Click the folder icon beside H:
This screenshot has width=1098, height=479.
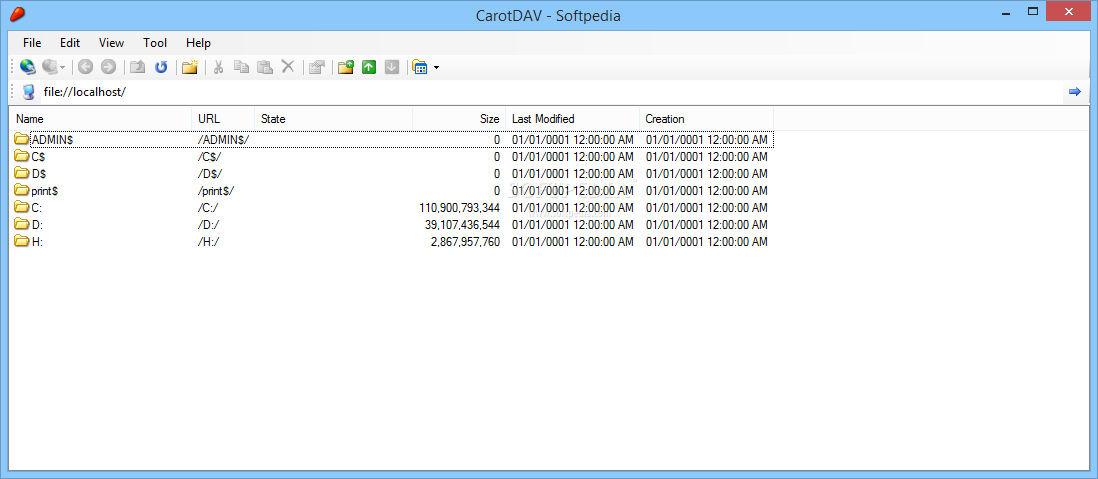22,242
